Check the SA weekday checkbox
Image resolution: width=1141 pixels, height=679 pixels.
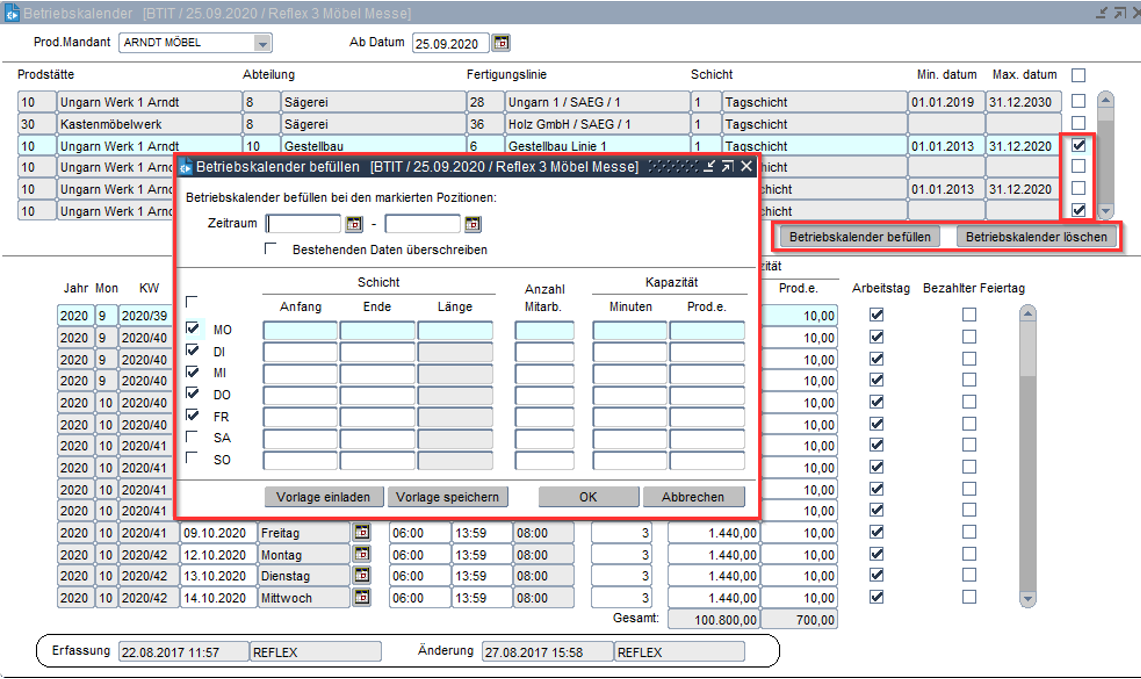193,437
